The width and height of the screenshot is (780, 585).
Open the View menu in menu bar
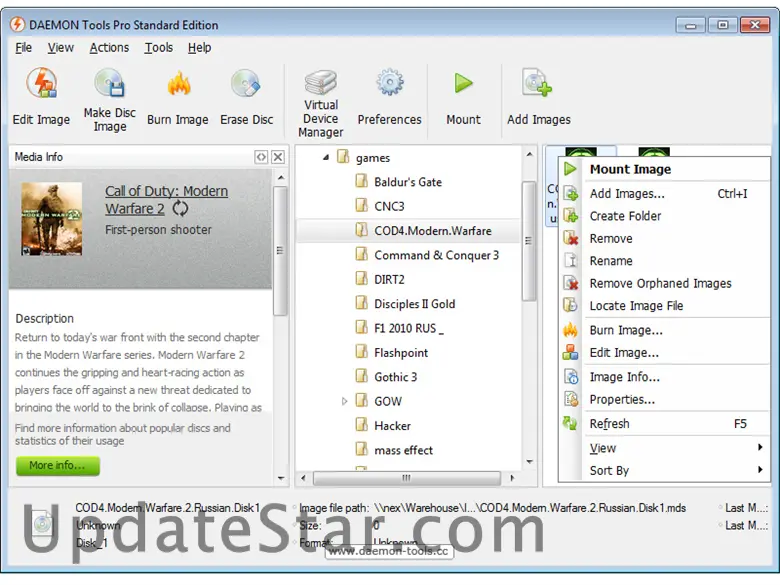[x=61, y=48]
